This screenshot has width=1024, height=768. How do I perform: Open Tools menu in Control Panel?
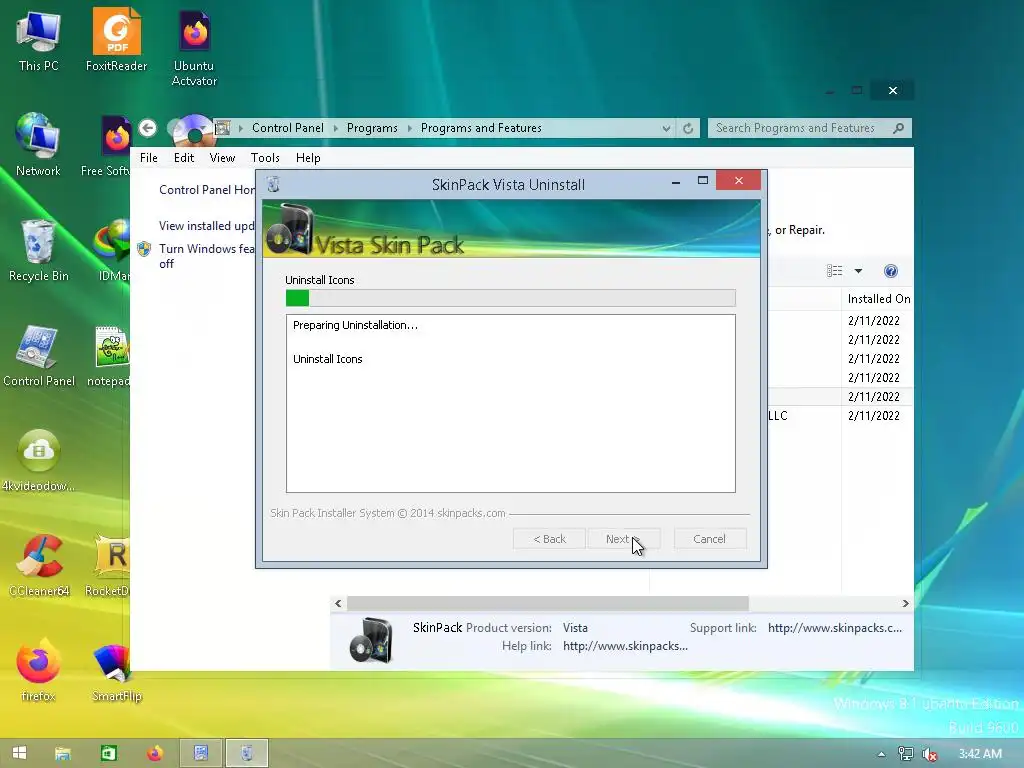pyautogui.click(x=265, y=158)
